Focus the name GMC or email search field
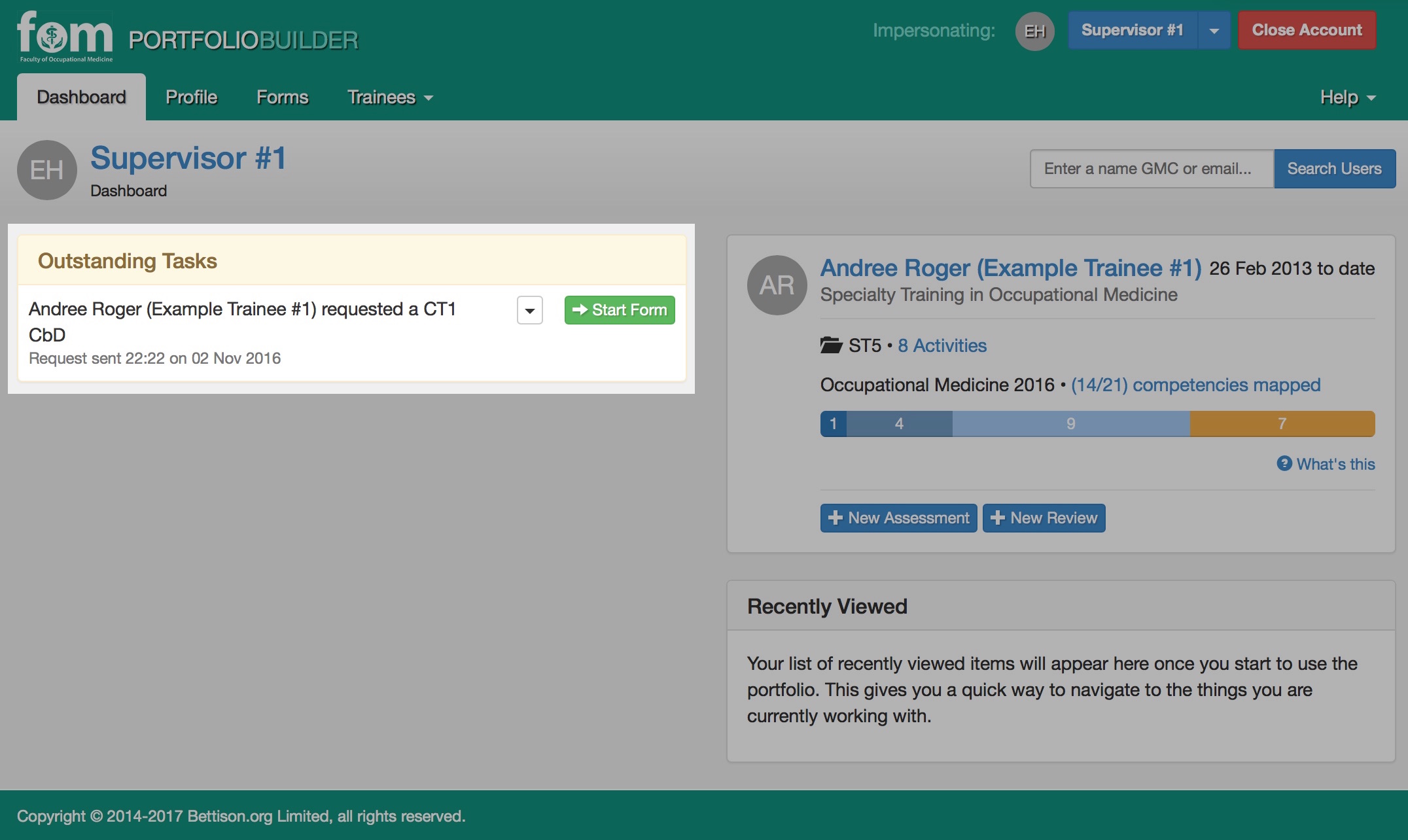The height and width of the screenshot is (840, 1408). coord(1152,169)
